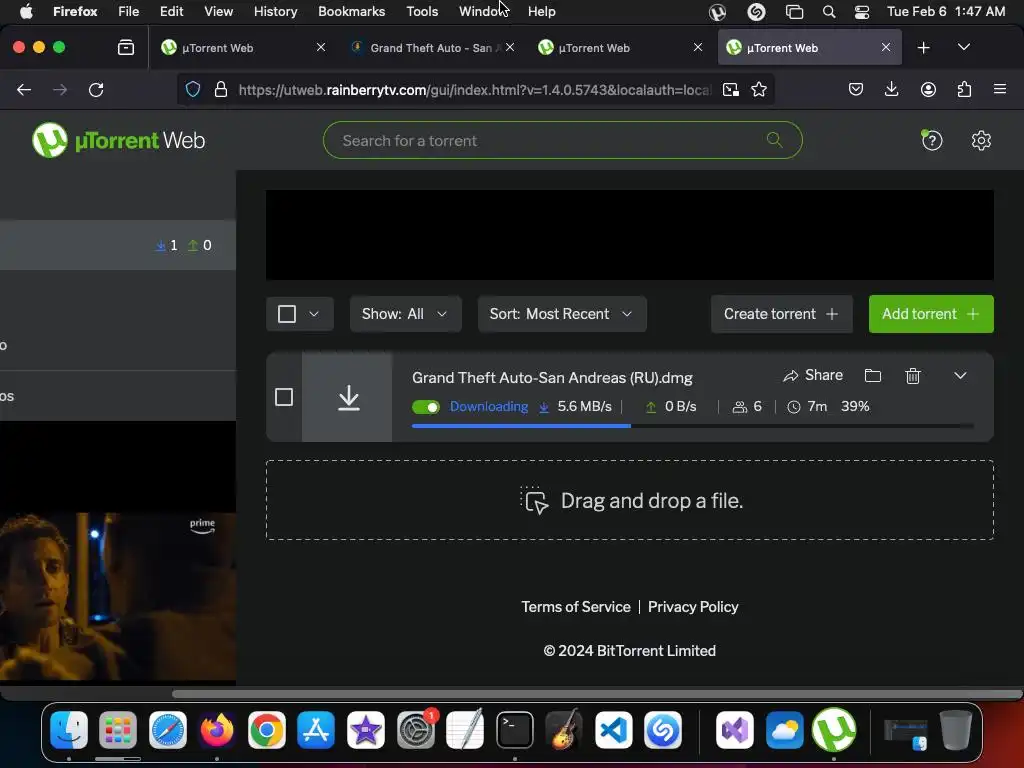
Task: Open the History menu
Action: coord(275,11)
